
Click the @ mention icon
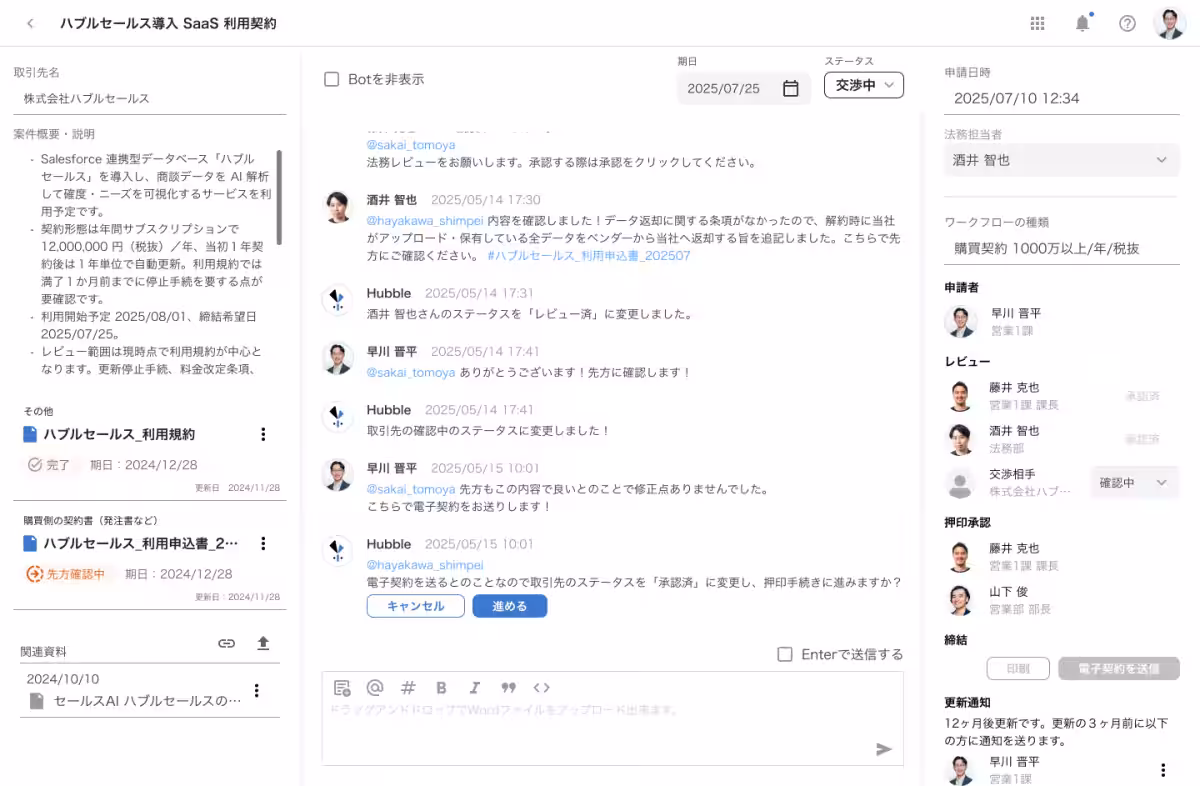(375, 687)
